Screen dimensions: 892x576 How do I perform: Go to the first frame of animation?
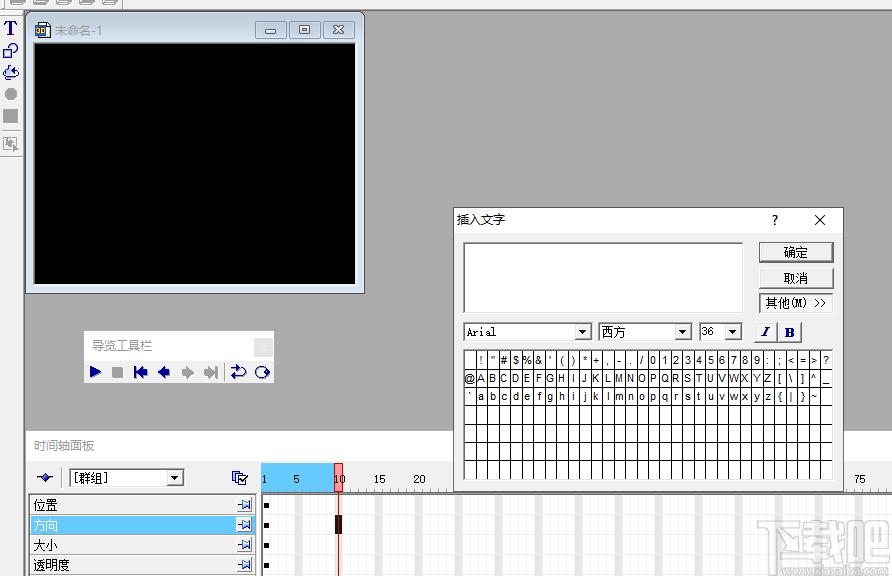(x=141, y=372)
